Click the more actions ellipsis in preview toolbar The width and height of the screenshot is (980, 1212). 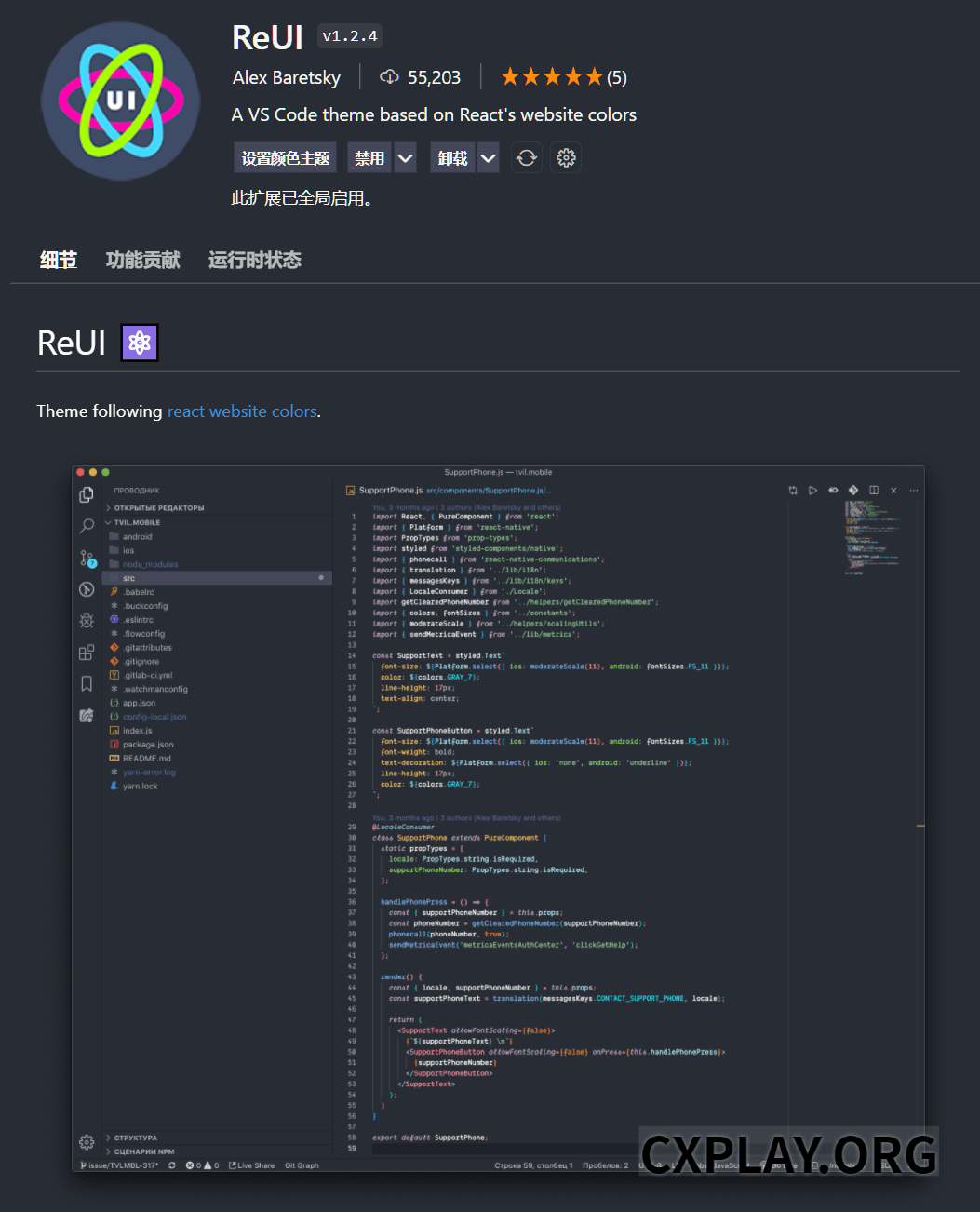coord(914,490)
